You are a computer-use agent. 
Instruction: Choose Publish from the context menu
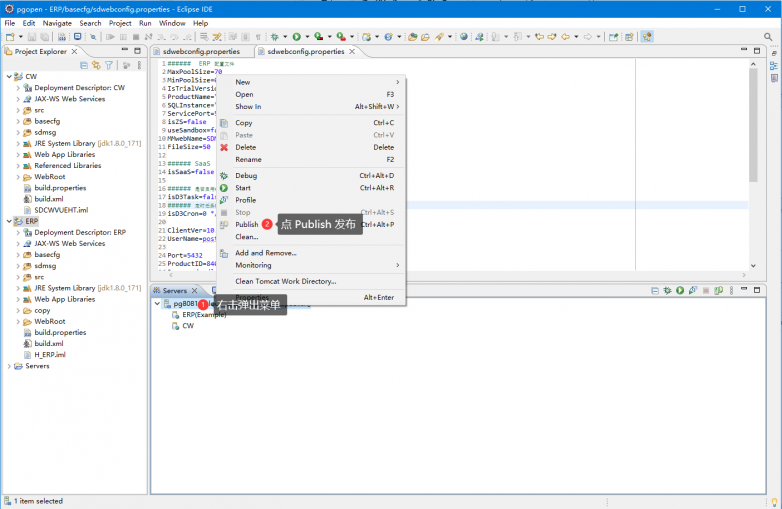pyautogui.click(x=247, y=225)
